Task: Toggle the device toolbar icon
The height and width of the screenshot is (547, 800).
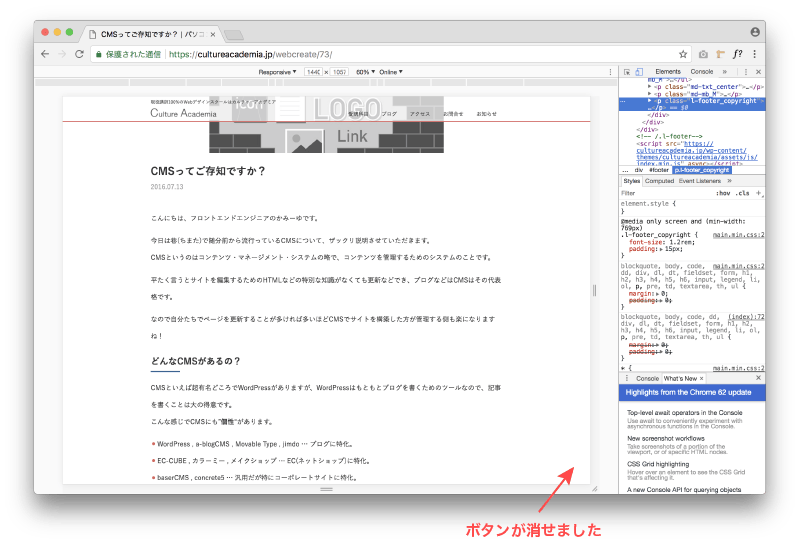Action: point(639,72)
